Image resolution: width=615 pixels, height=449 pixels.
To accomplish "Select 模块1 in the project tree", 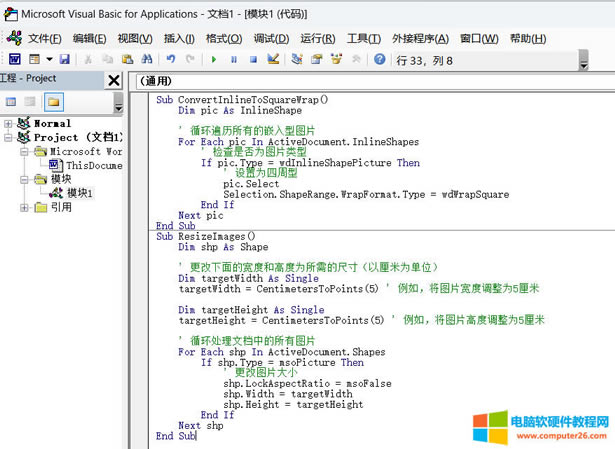I will pos(79,193).
